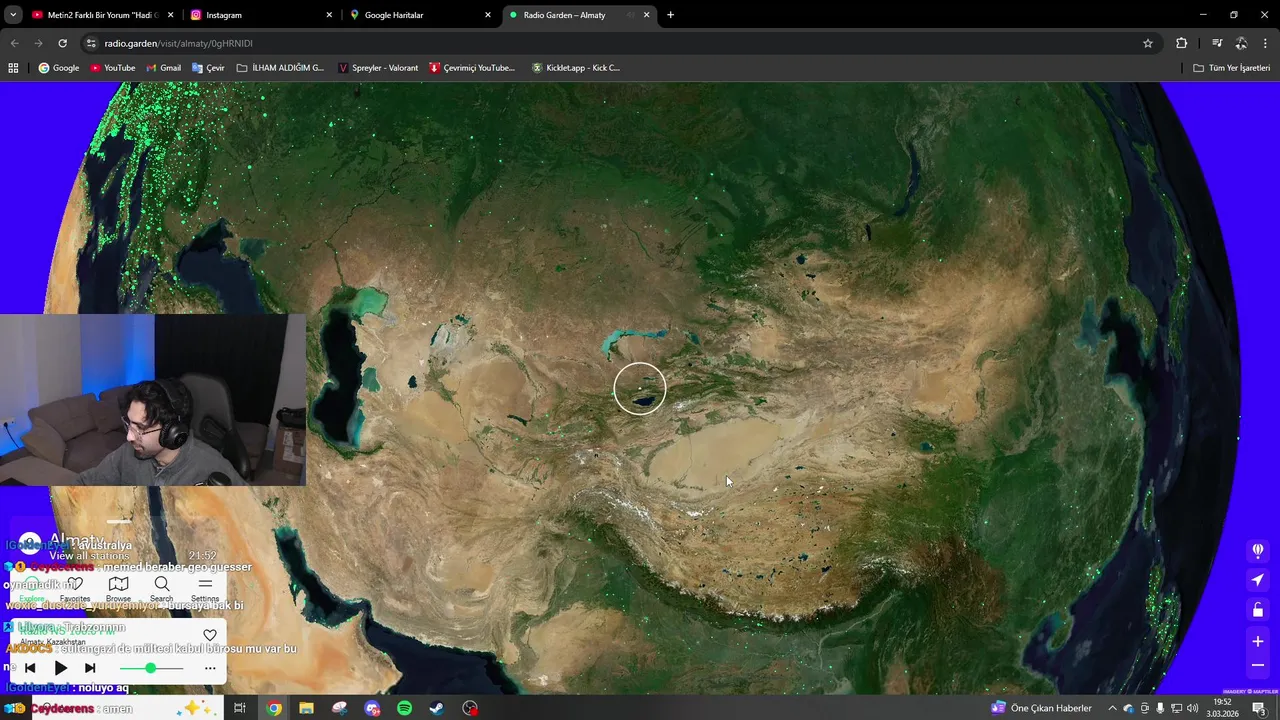The width and height of the screenshot is (1280, 720).
Task: Open the Google bookmark
Action: 59,68
